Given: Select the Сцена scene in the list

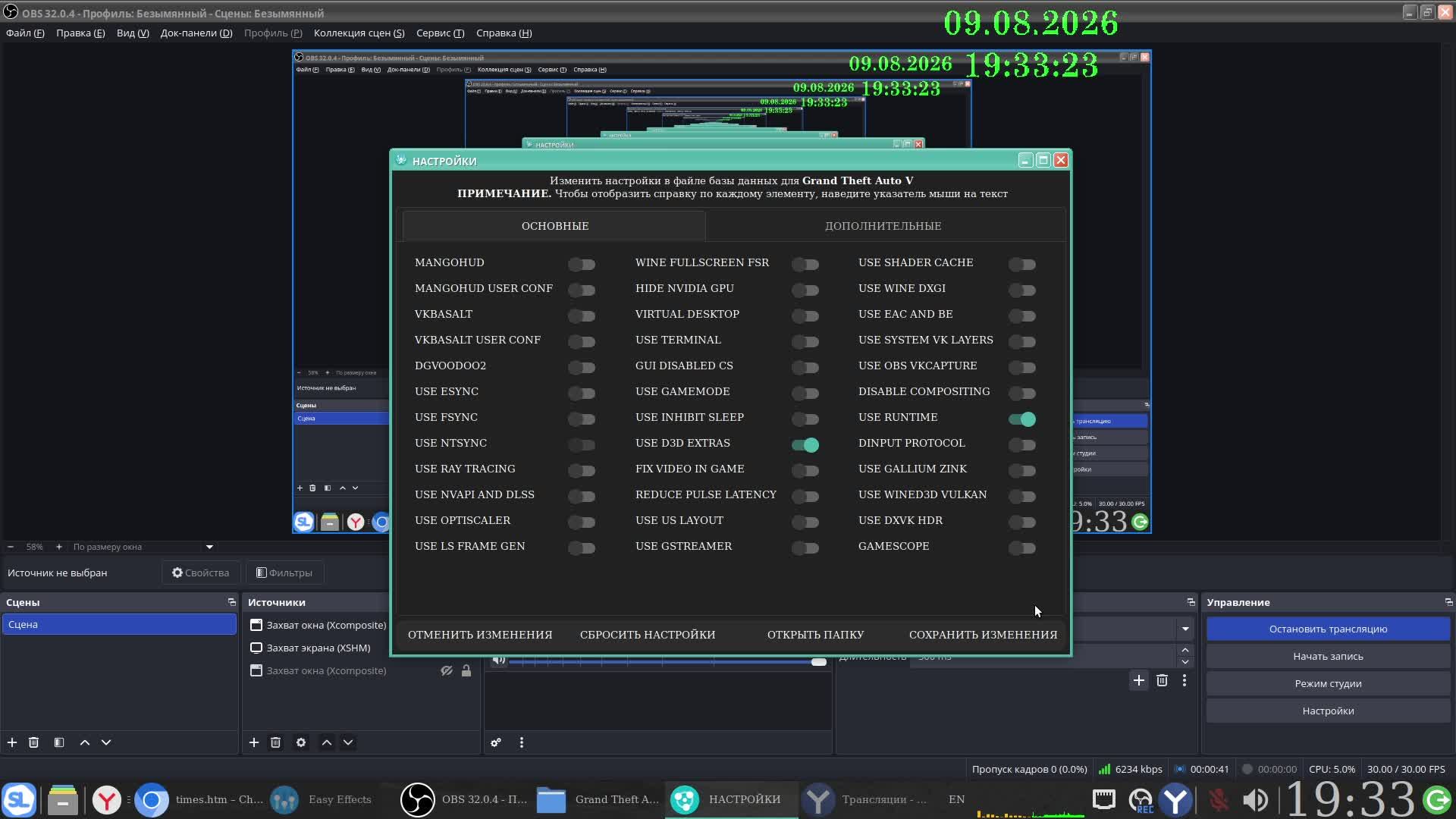Looking at the screenshot, I should click(119, 624).
